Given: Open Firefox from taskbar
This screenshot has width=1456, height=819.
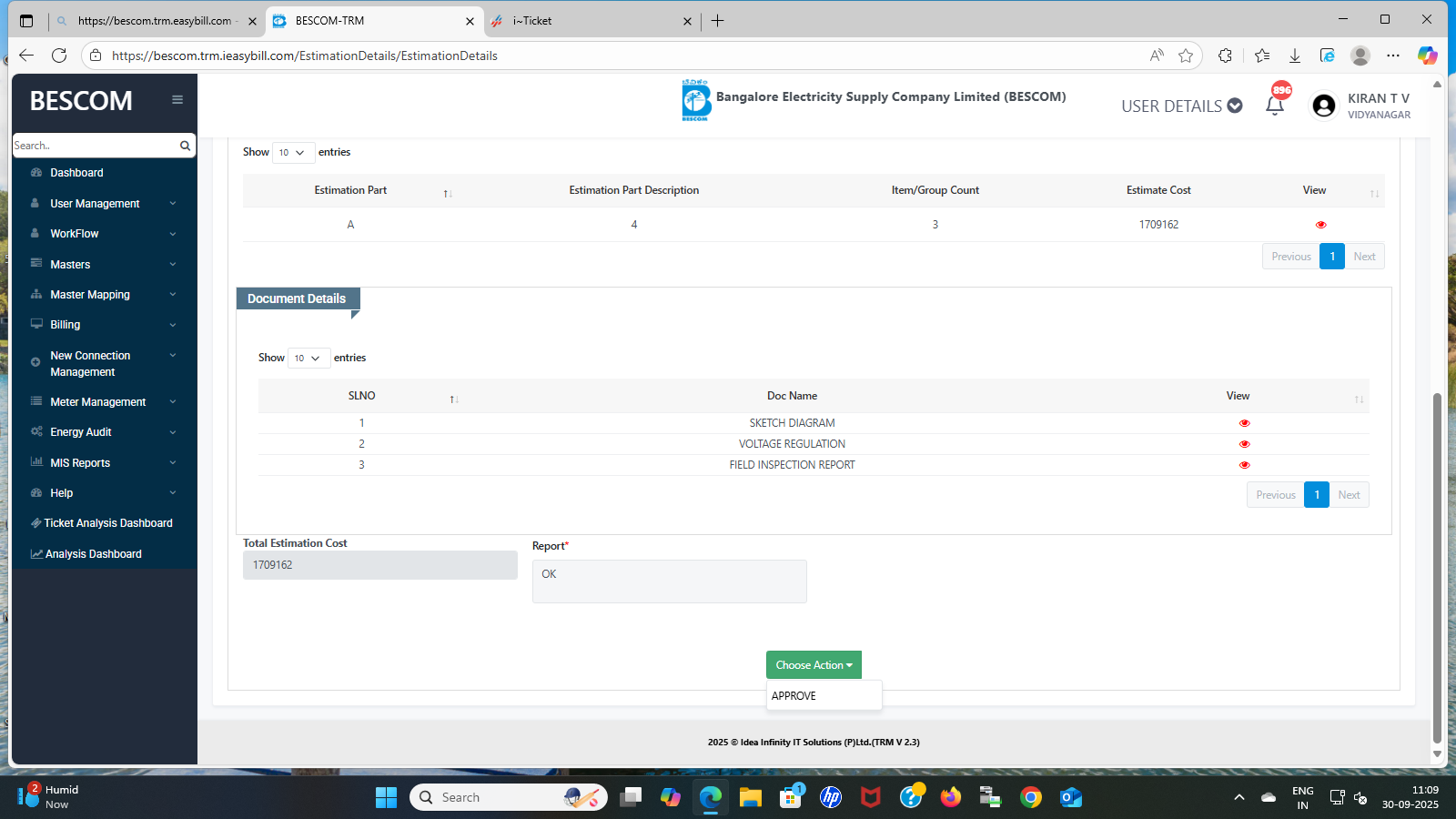Looking at the screenshot, I should tap(951, 797).
